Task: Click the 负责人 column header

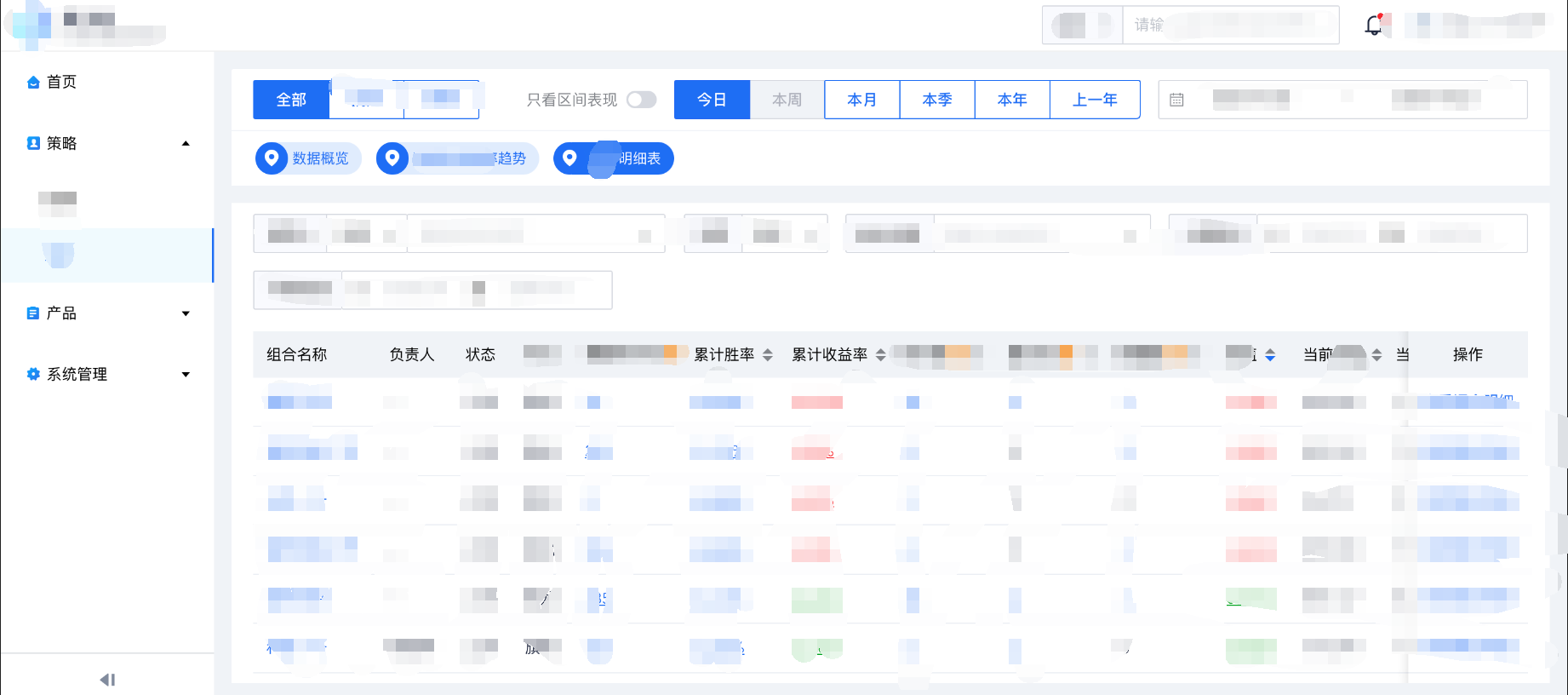Action: 412,354
